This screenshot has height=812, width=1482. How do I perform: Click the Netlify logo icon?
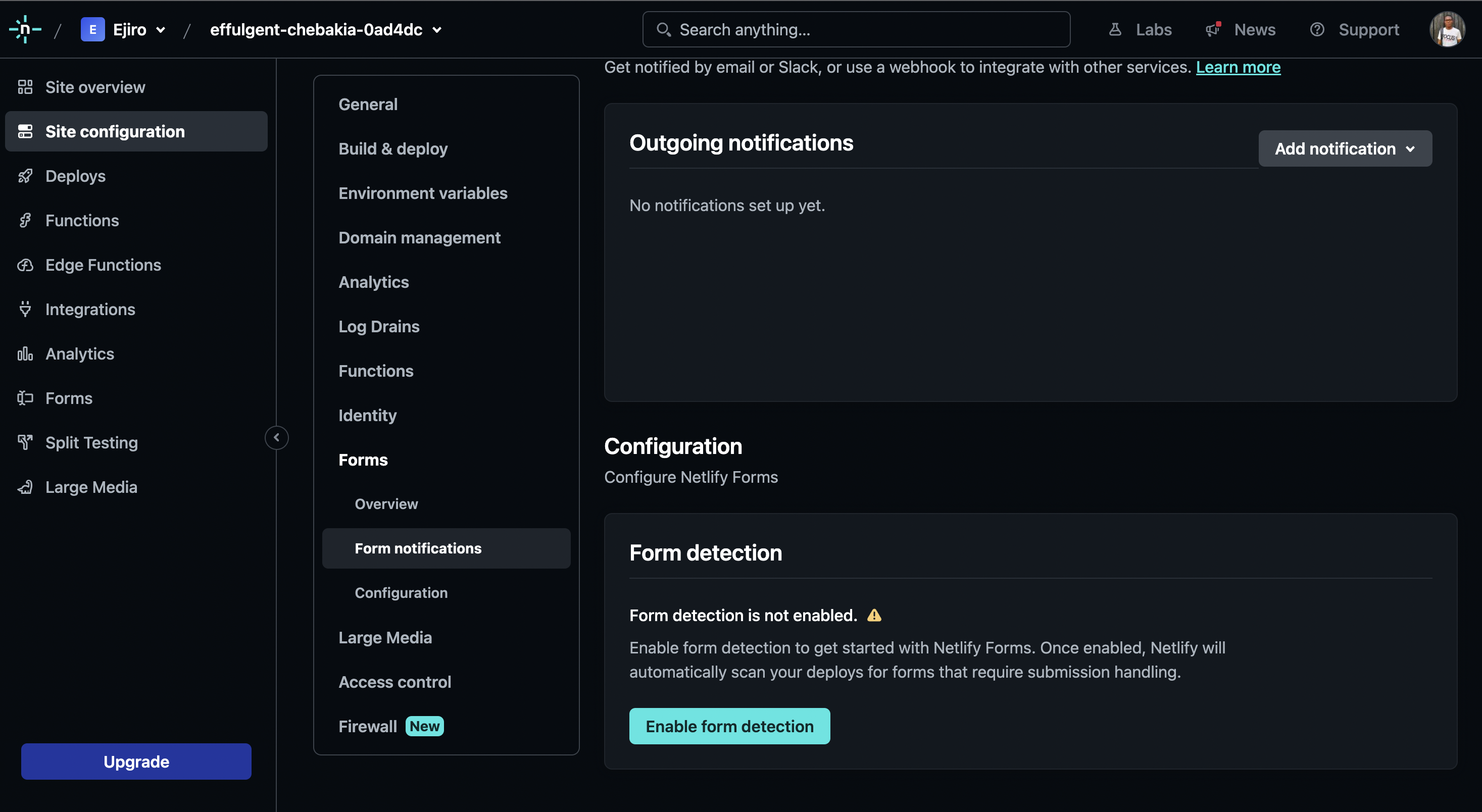25,29
